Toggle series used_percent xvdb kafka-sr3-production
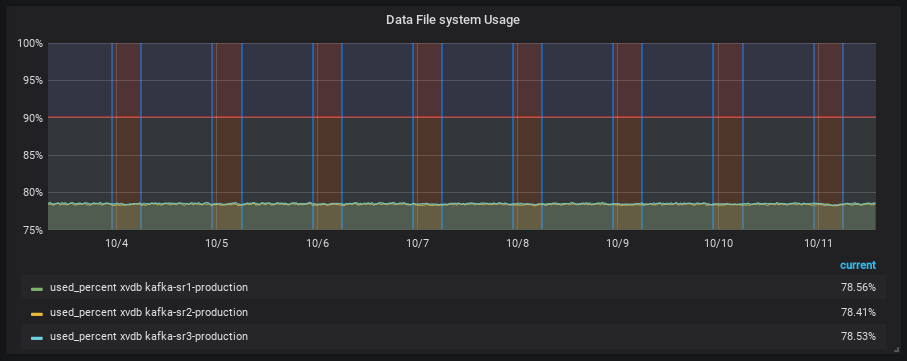907x361 pixels. [149, 337]
